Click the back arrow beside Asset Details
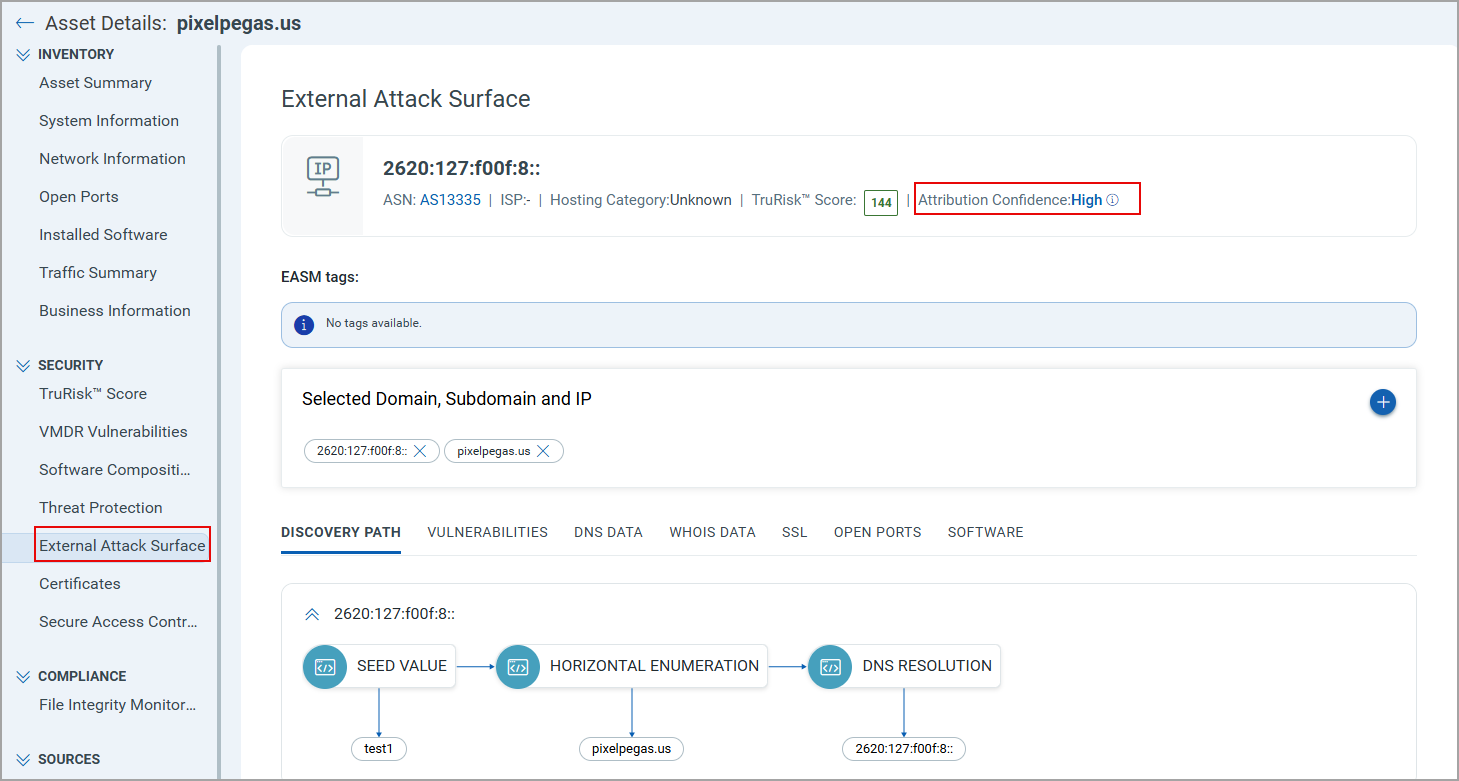 [24, 22]
